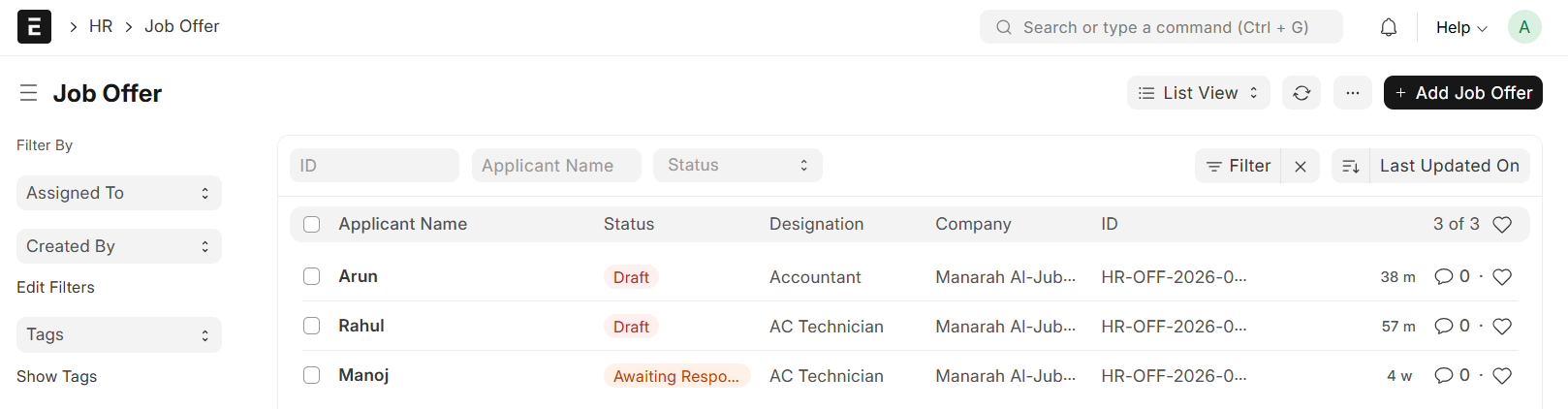
Task: Check the box next to Arun
Action: click(311, 276)
